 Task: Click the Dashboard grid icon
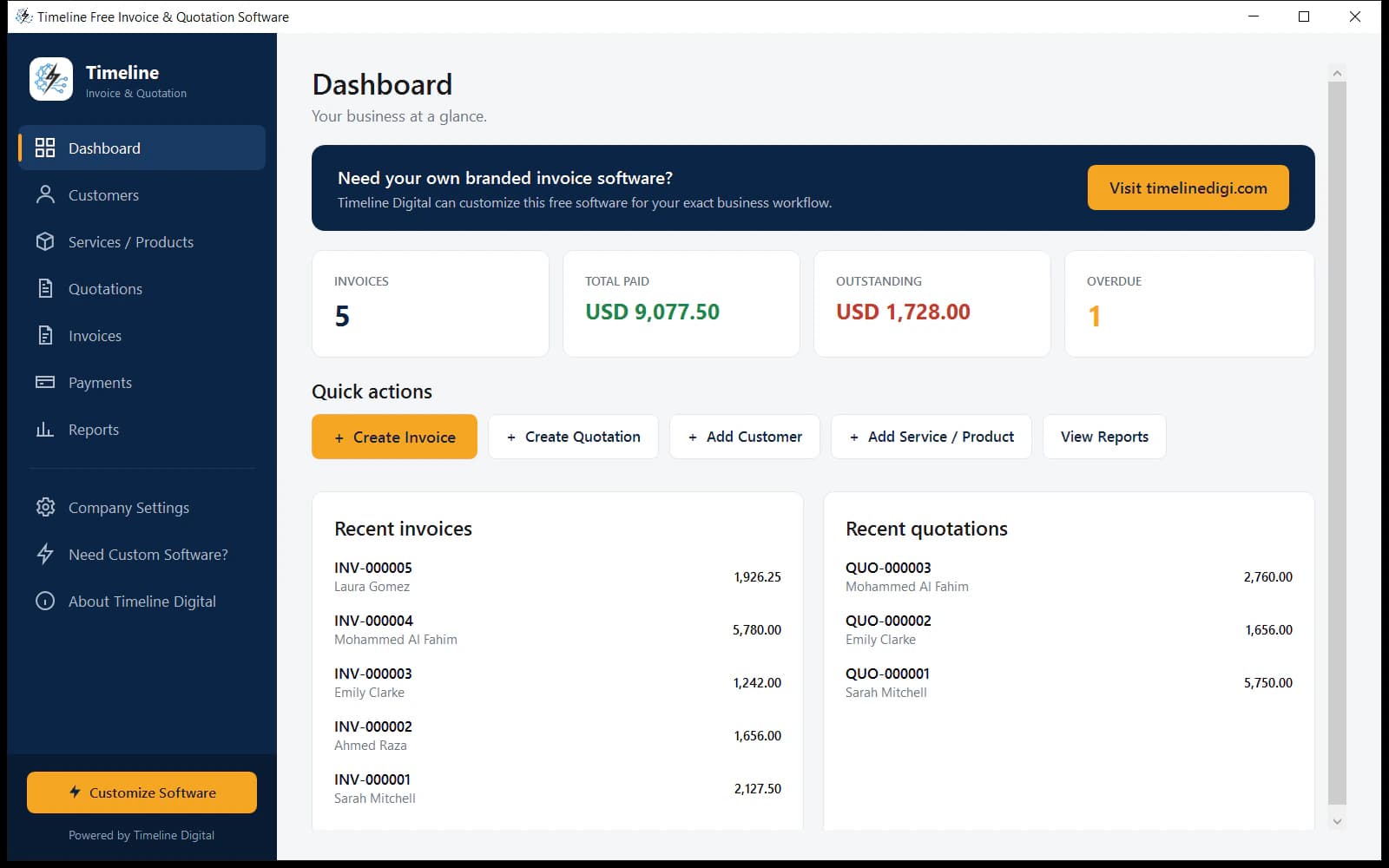(45, 148)
